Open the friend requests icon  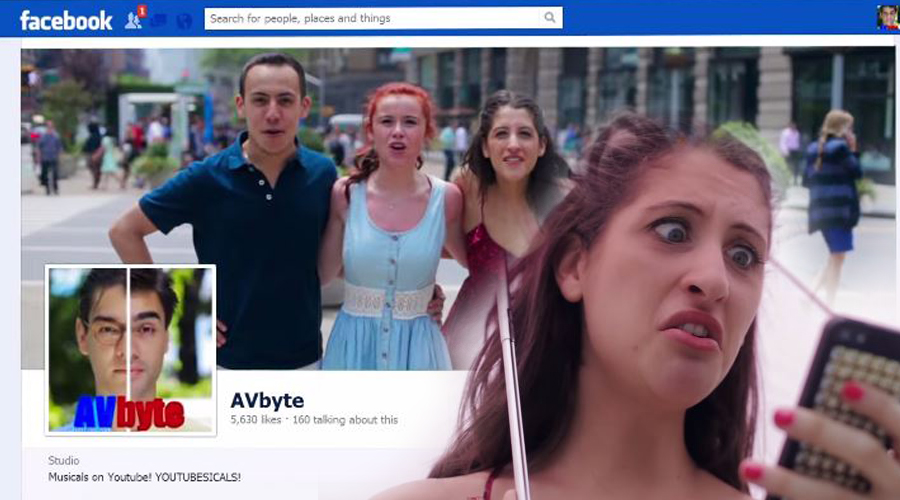click(132, 20)
